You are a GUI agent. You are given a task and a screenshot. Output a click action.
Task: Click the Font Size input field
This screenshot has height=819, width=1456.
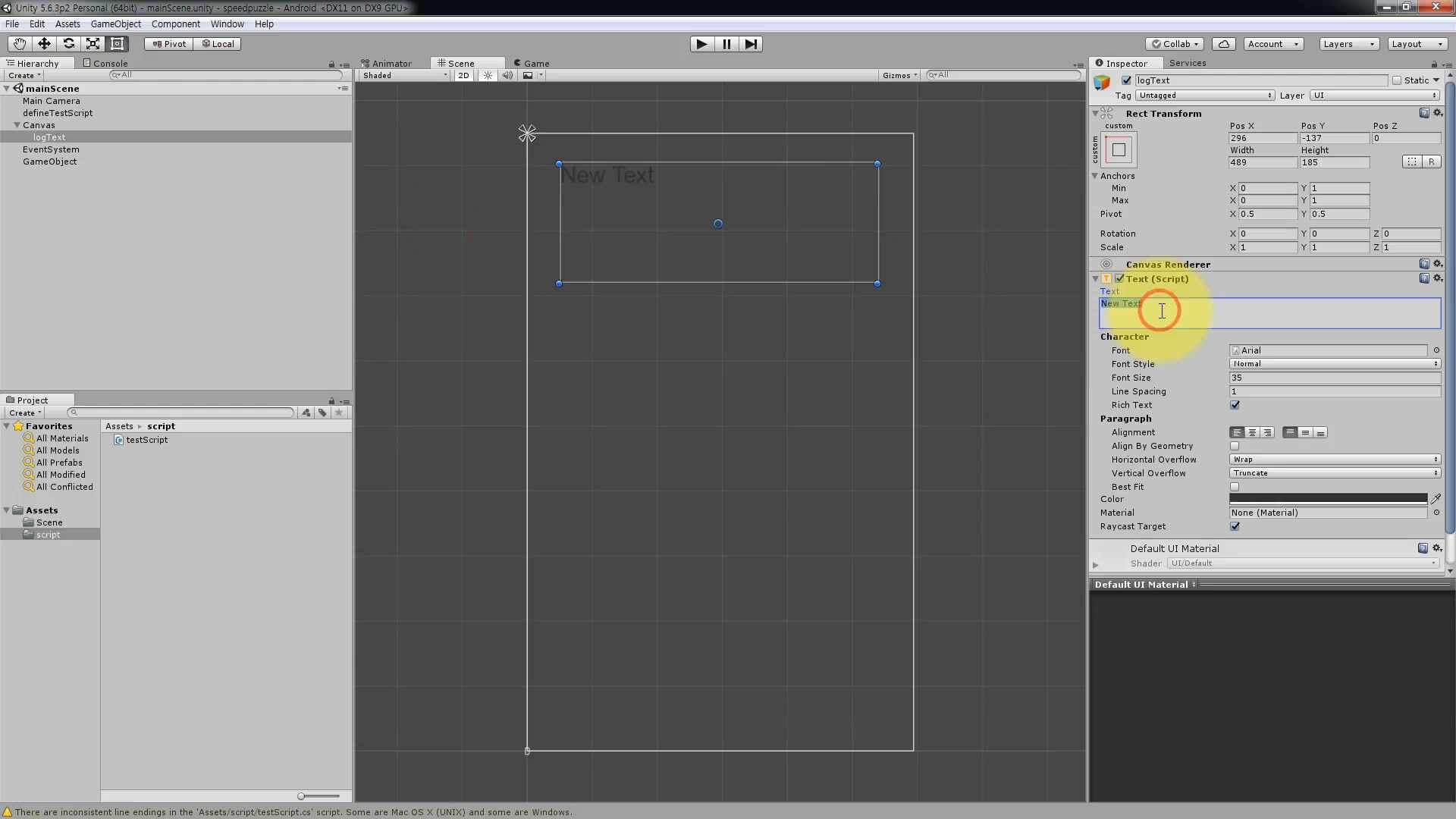click(x=1335, y=378)
